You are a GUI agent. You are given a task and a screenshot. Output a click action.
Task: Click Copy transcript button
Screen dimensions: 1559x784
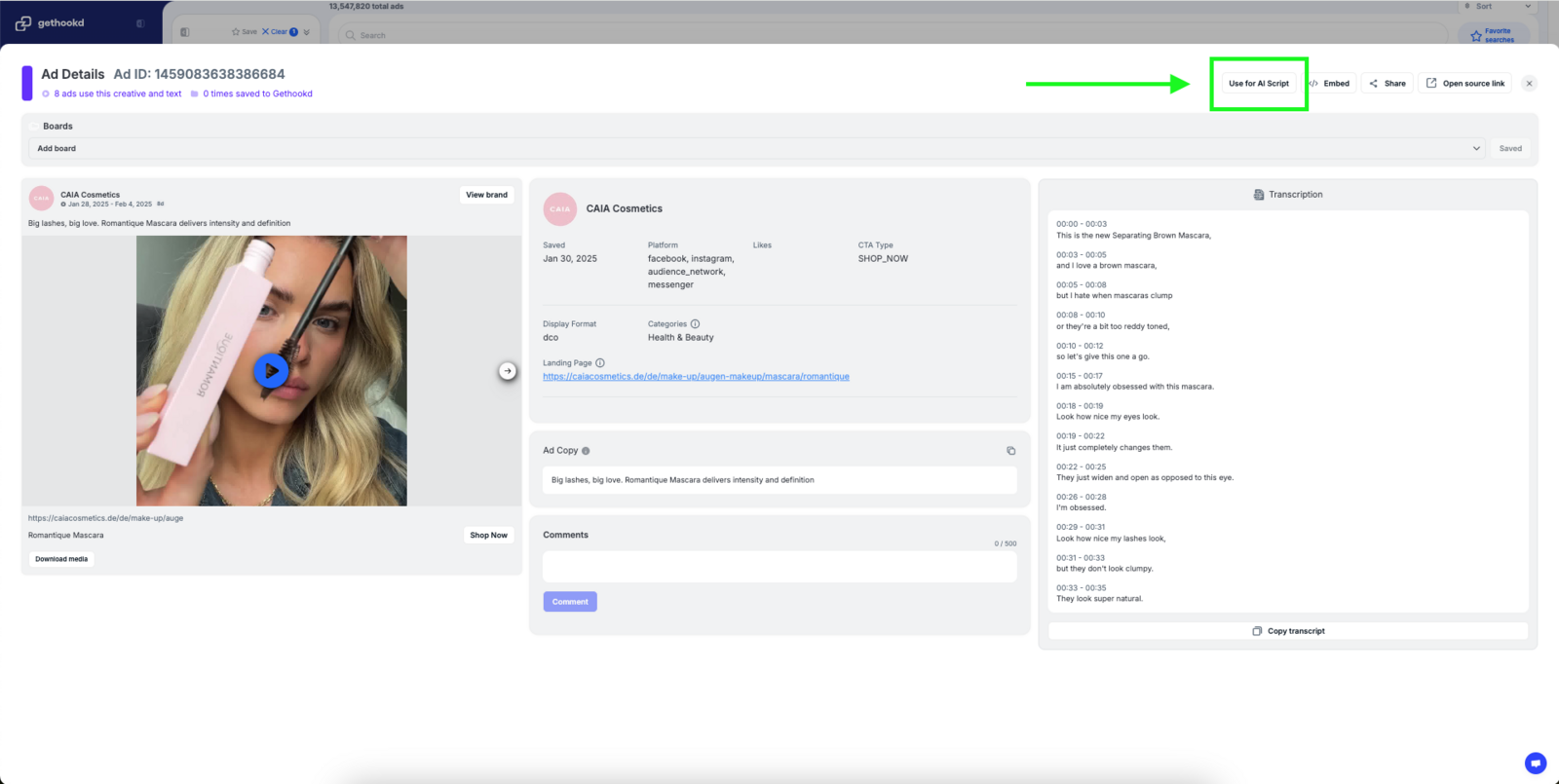(x=1288, y=631)
